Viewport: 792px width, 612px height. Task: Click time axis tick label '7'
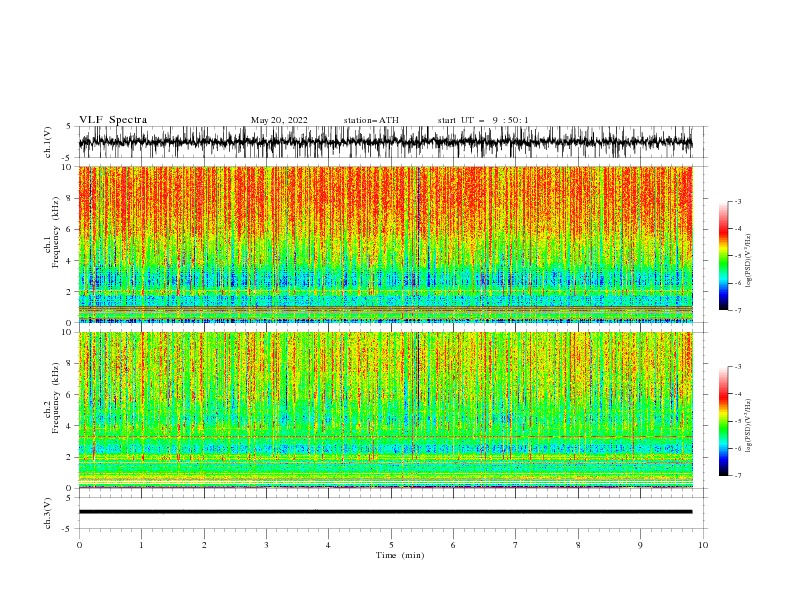(516, 545)
